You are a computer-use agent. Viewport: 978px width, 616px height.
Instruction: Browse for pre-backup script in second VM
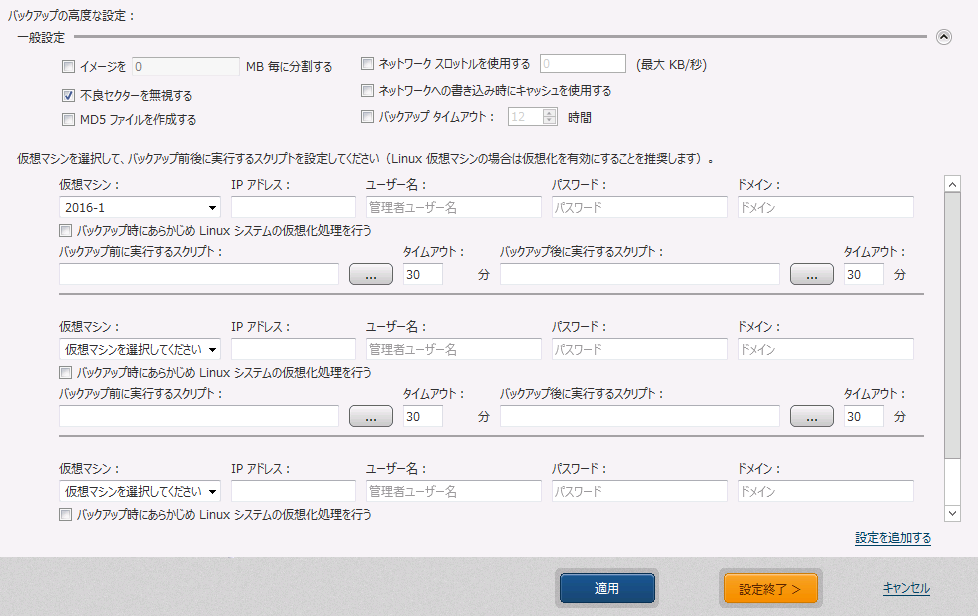pos(370,417)
